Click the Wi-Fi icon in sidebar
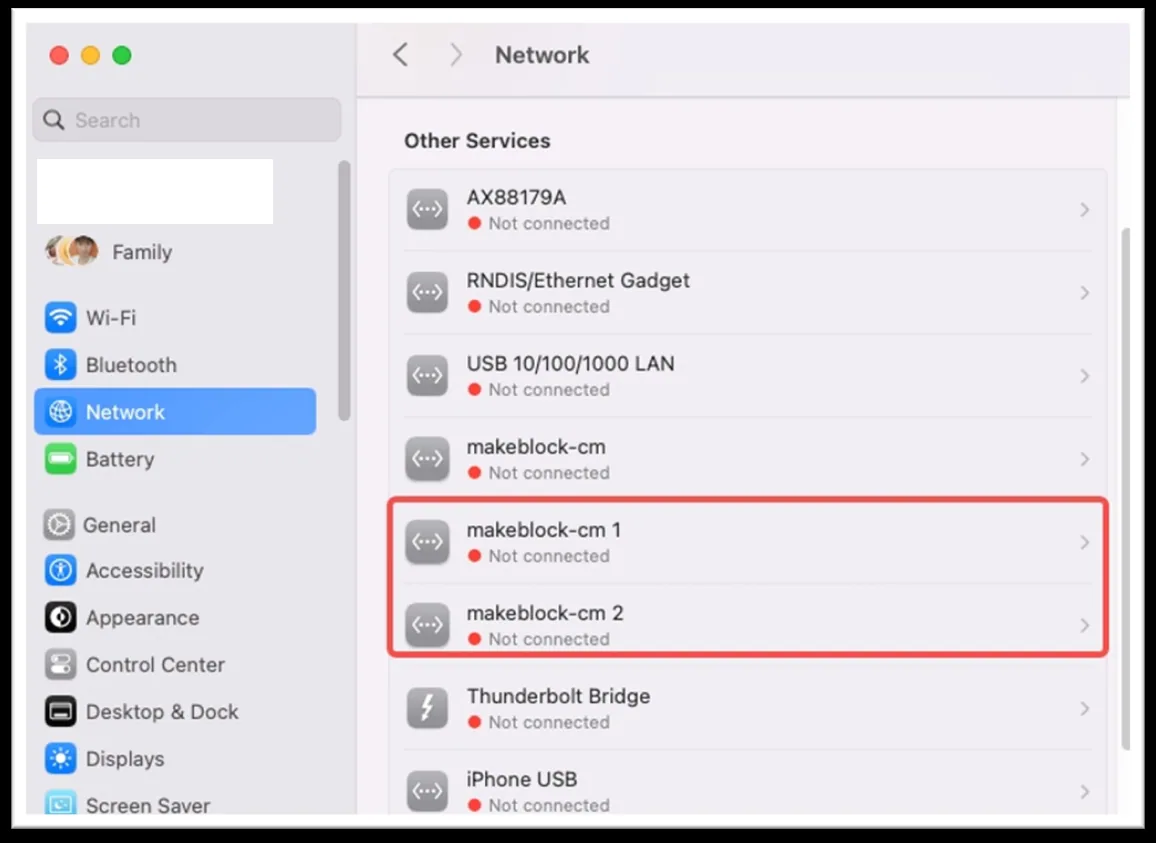Image resolution: width=1156 pixels, height=843 pixels. pyautogui.click(x=60, y=318)
